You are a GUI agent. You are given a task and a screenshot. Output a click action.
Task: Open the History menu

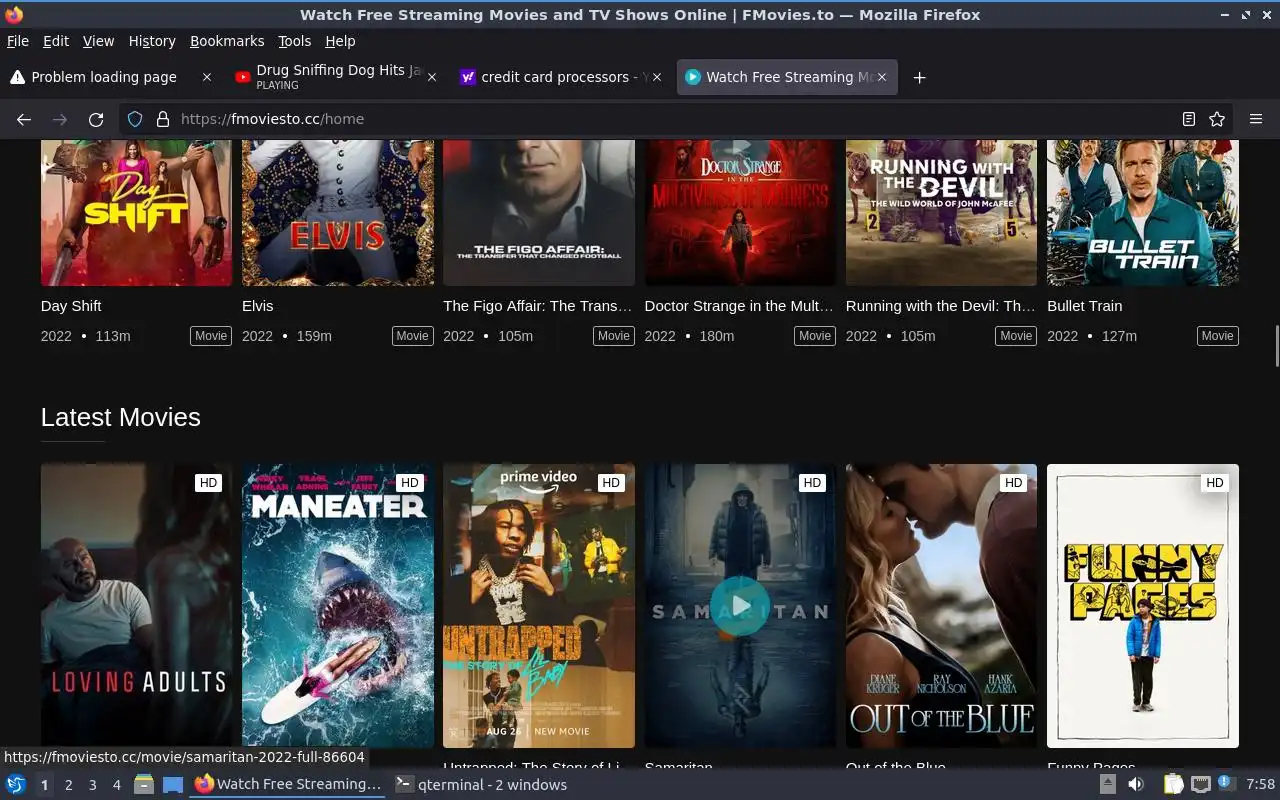point(152,41)
